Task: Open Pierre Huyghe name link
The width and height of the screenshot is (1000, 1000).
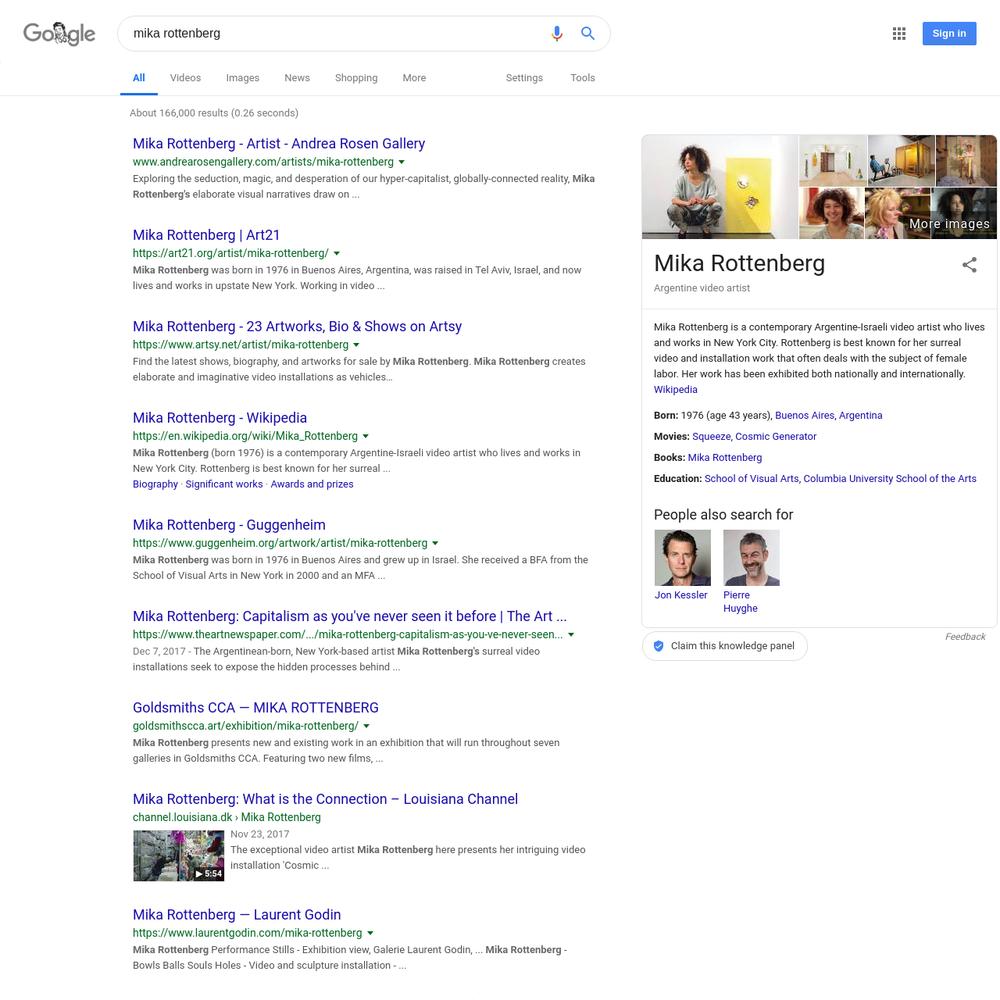Action: point(740,601)
